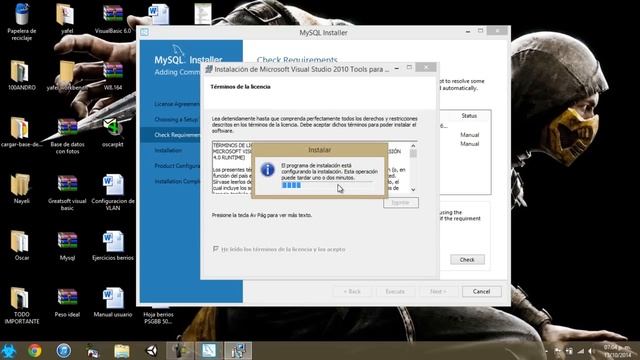Open Greatsoft visual basic archive icon
Image resolution: width=640 pixels, height=360 pixels.
pyautogui.click(x=67, y=192)
